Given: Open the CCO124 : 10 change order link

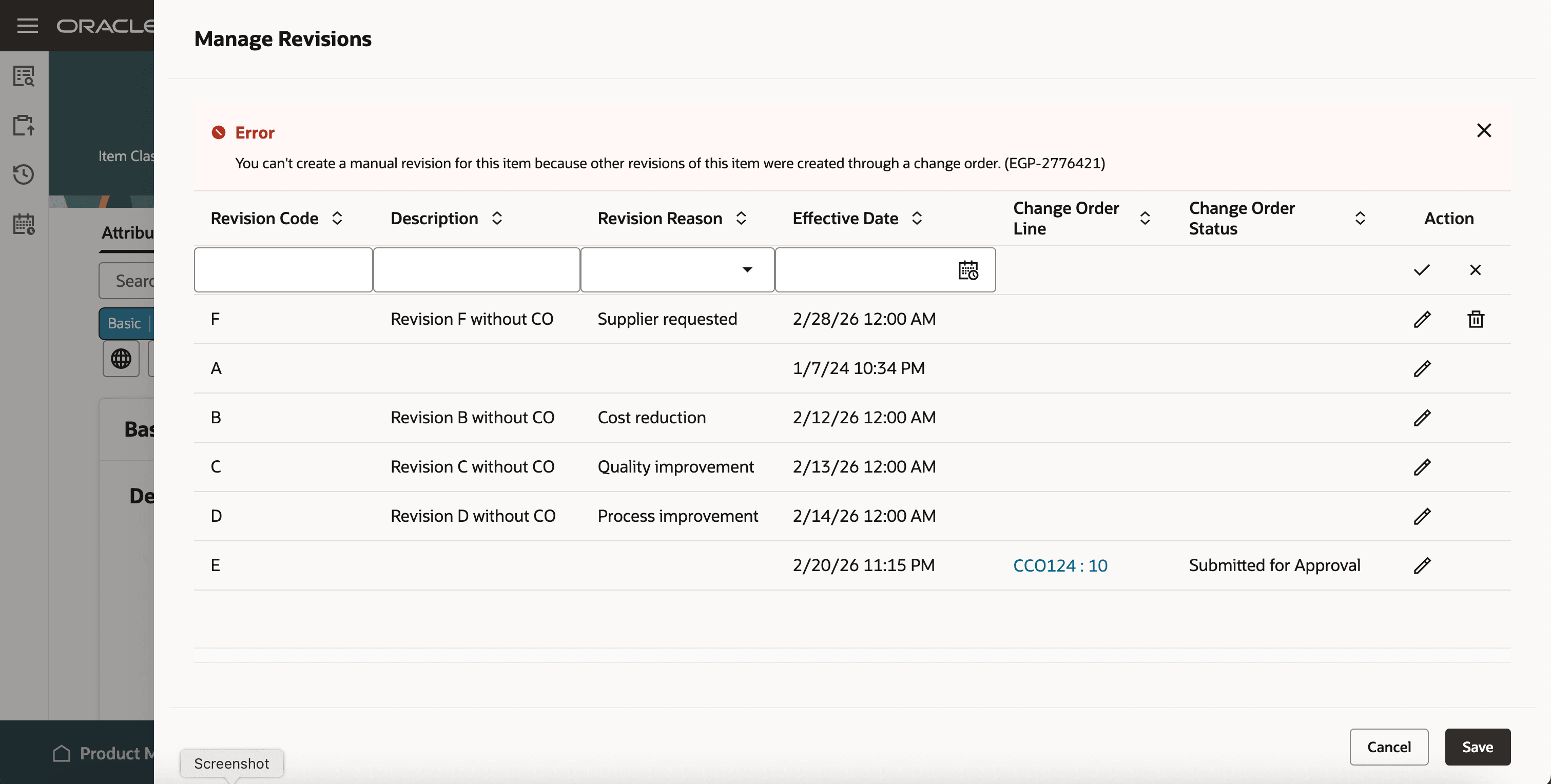Looking at the screenshot, I should [x=1060, y=565].
